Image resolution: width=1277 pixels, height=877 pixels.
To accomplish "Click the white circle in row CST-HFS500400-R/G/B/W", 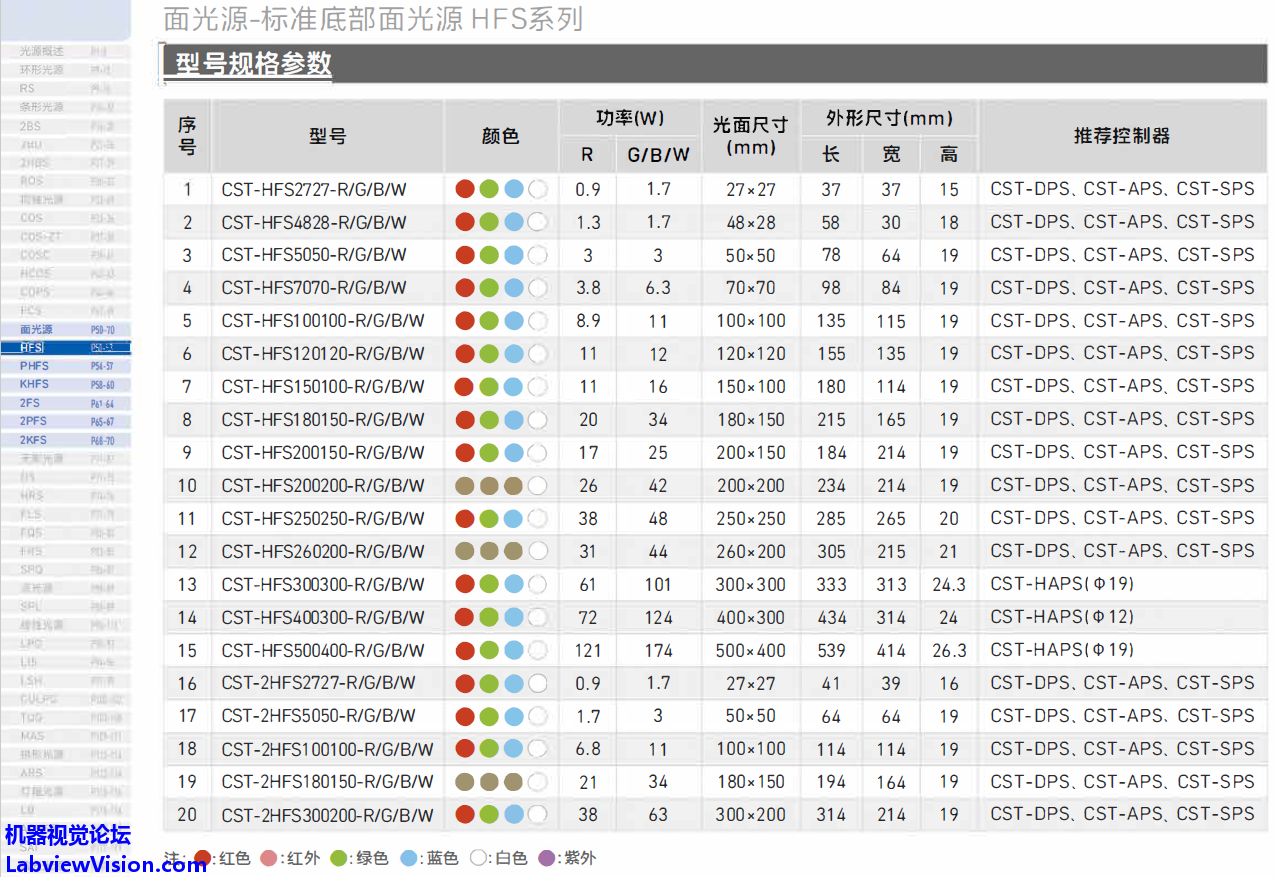I will 537,651.
